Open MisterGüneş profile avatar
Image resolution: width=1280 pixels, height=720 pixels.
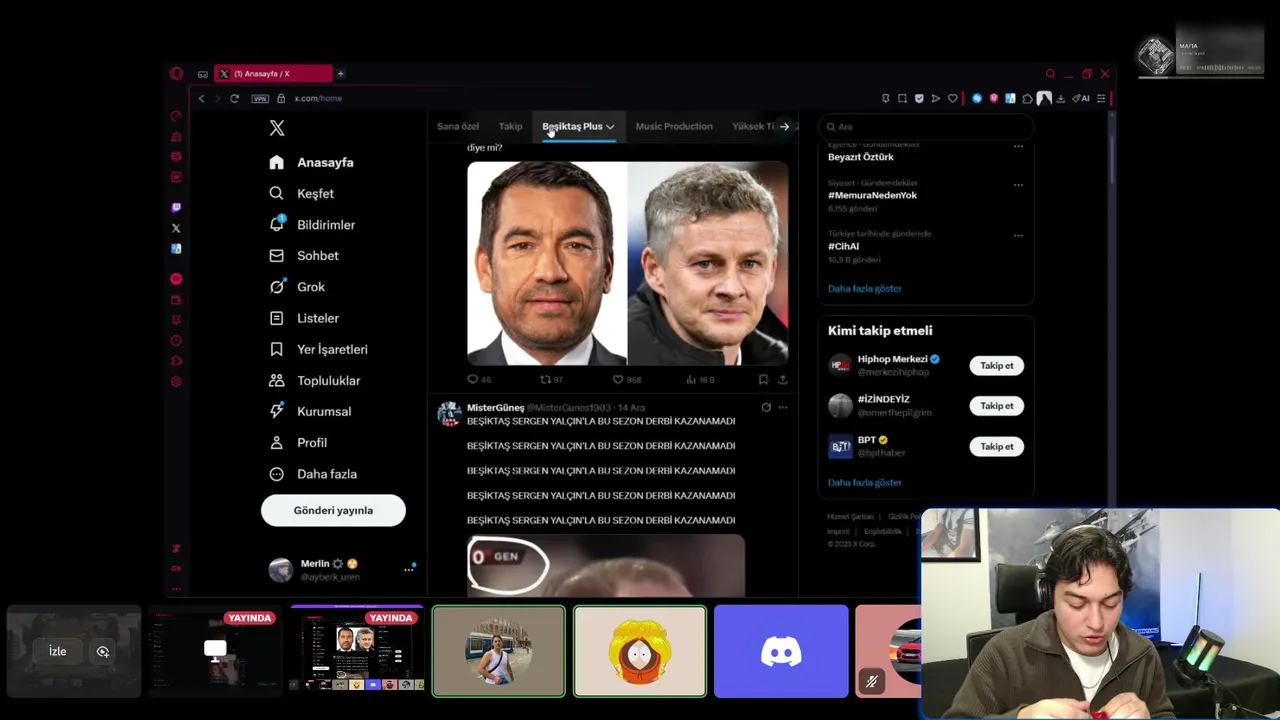tap(449, 413)
